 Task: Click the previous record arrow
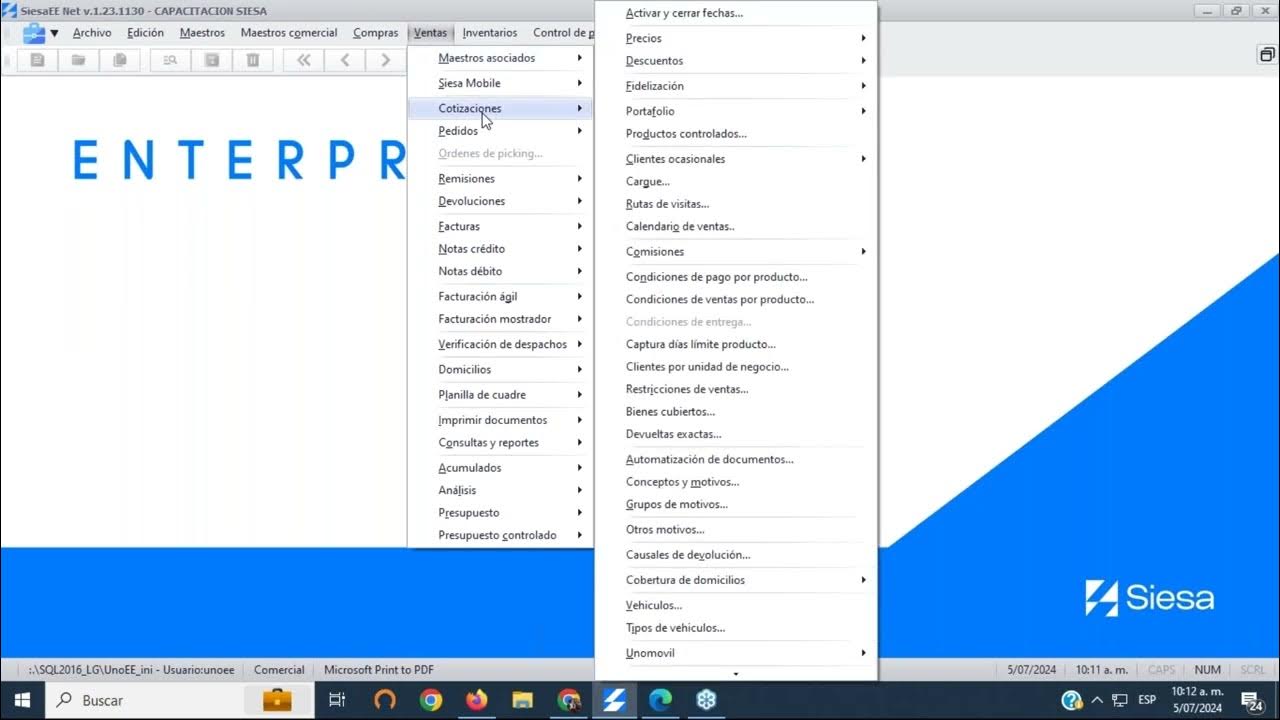click(x=345, y=60)
